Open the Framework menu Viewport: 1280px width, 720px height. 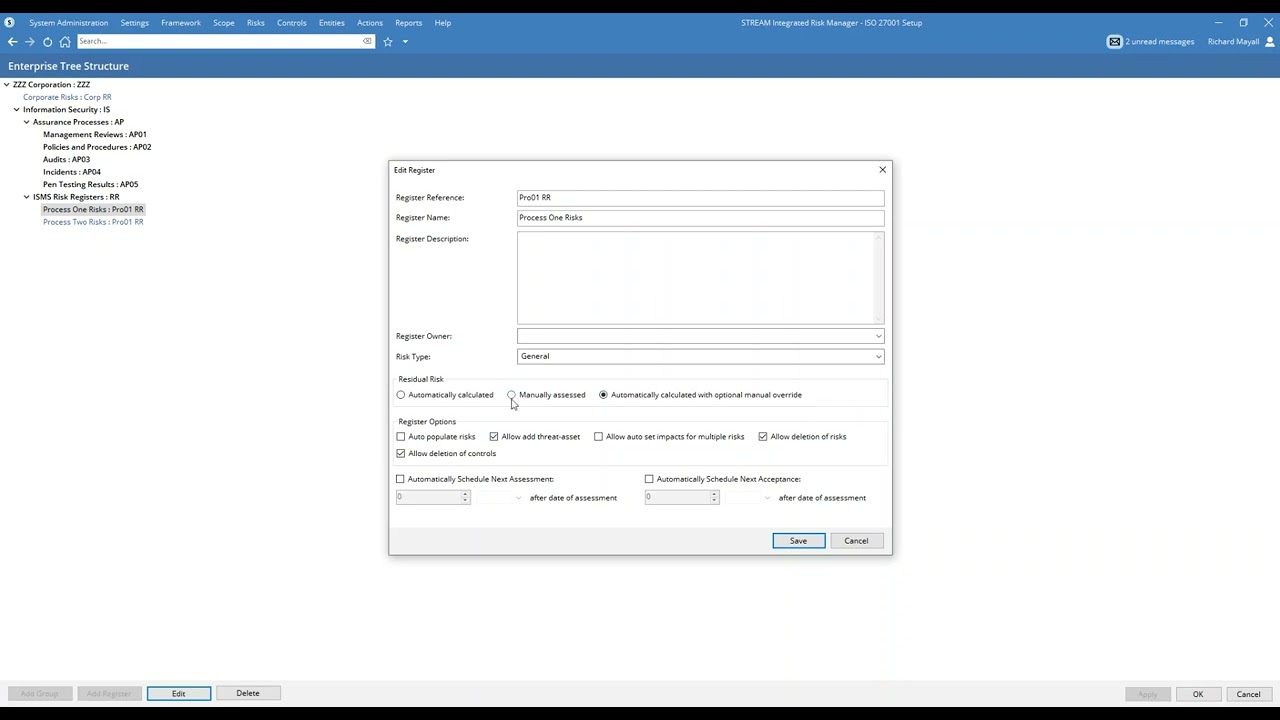coord(181,22)
